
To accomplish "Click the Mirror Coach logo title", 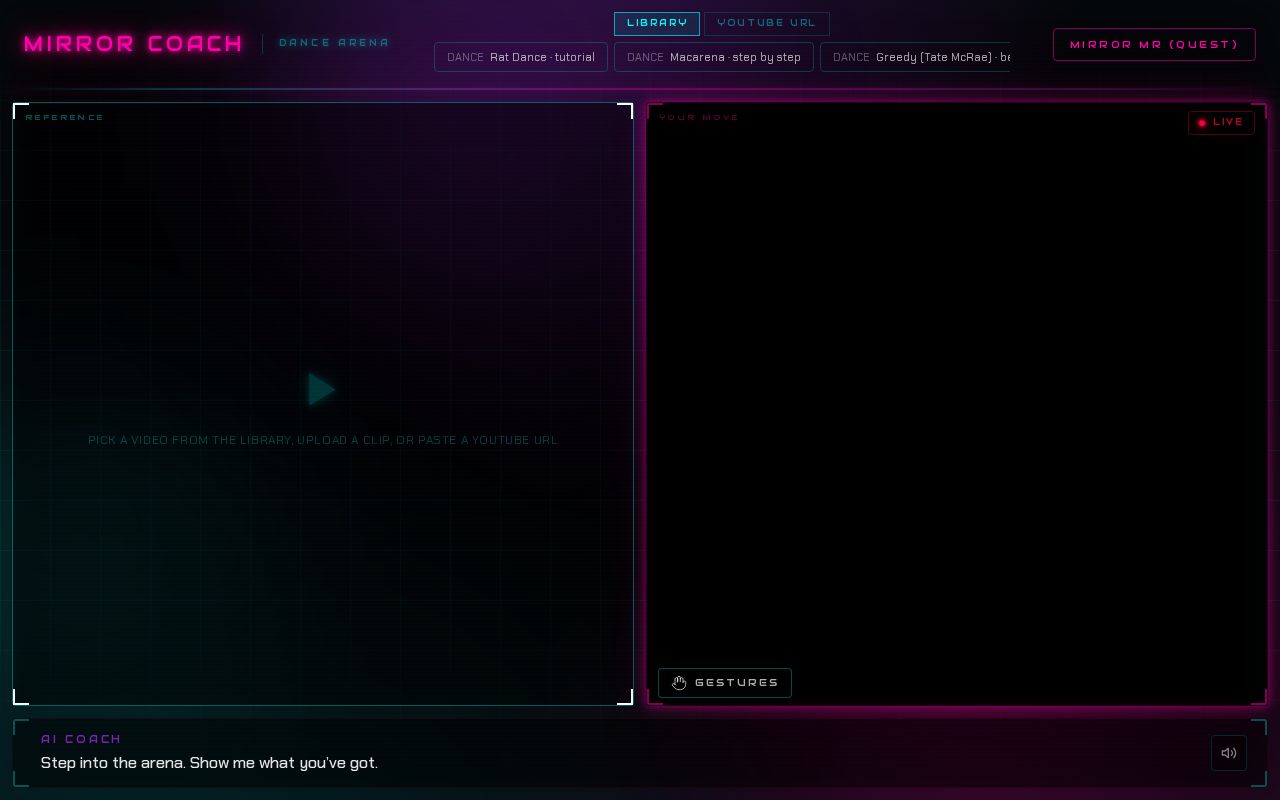I will click(133, 44).
